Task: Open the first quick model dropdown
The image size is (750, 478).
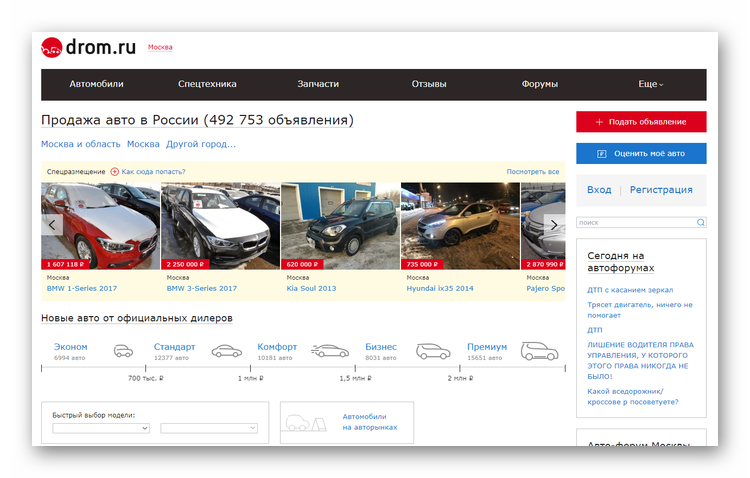Action: coord(101,428)
